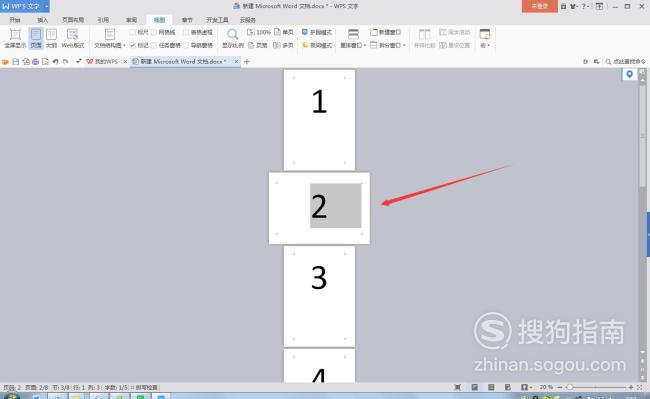The width and height of the screenshot is (650, 399).
Task: Click the print preview icon in quick toolbar
Action: coord(45,62)
